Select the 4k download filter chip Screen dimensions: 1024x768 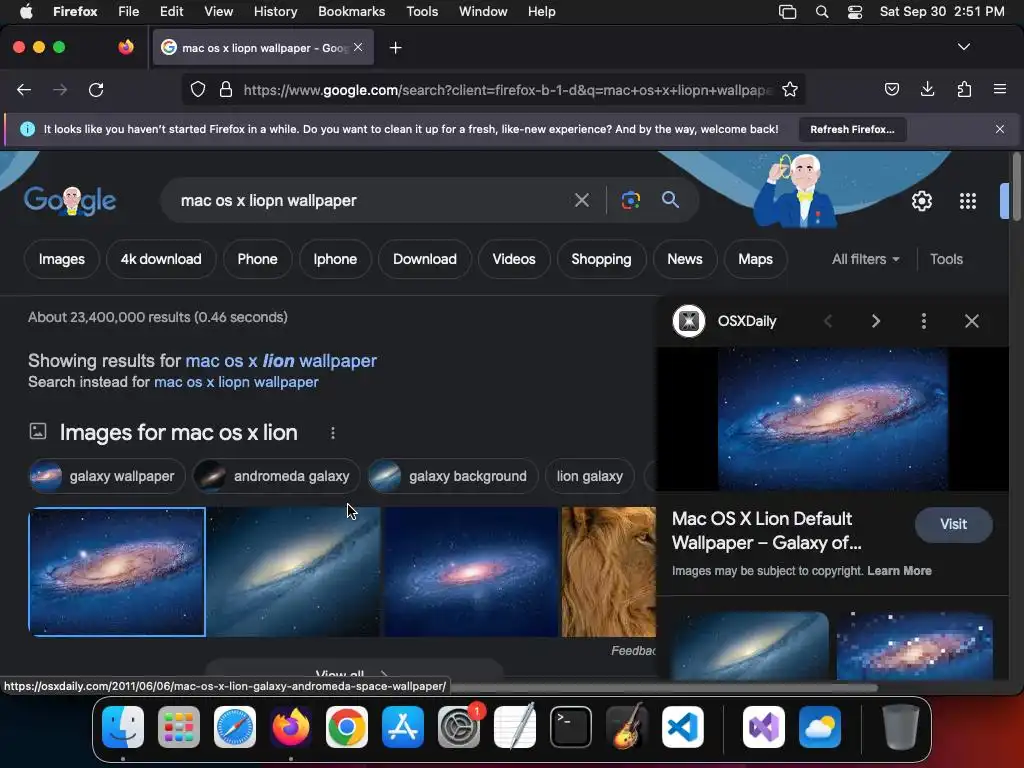tap(161, 259)
